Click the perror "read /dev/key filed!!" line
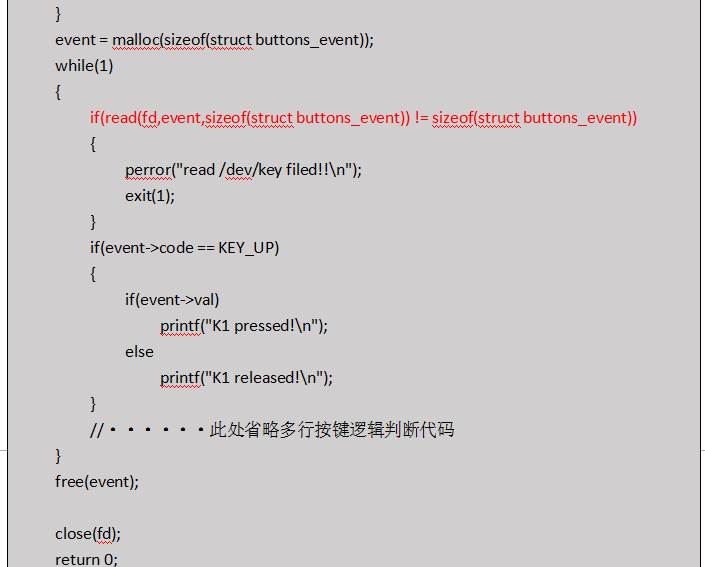705x567 pixels. point(243,170)
